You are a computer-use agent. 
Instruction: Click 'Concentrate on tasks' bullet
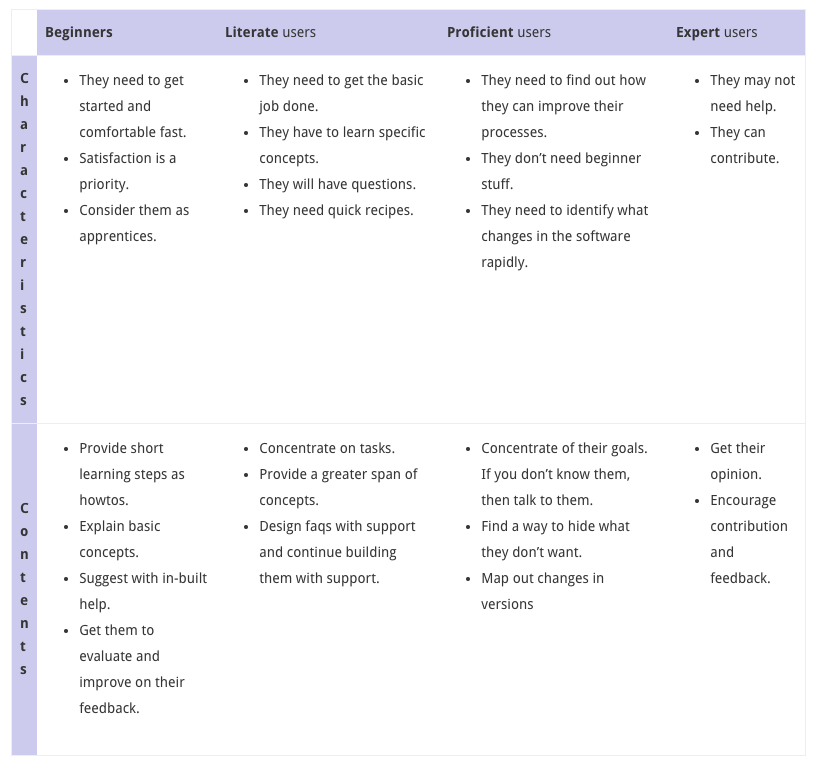pyautogui.click(x=326, y=448)
